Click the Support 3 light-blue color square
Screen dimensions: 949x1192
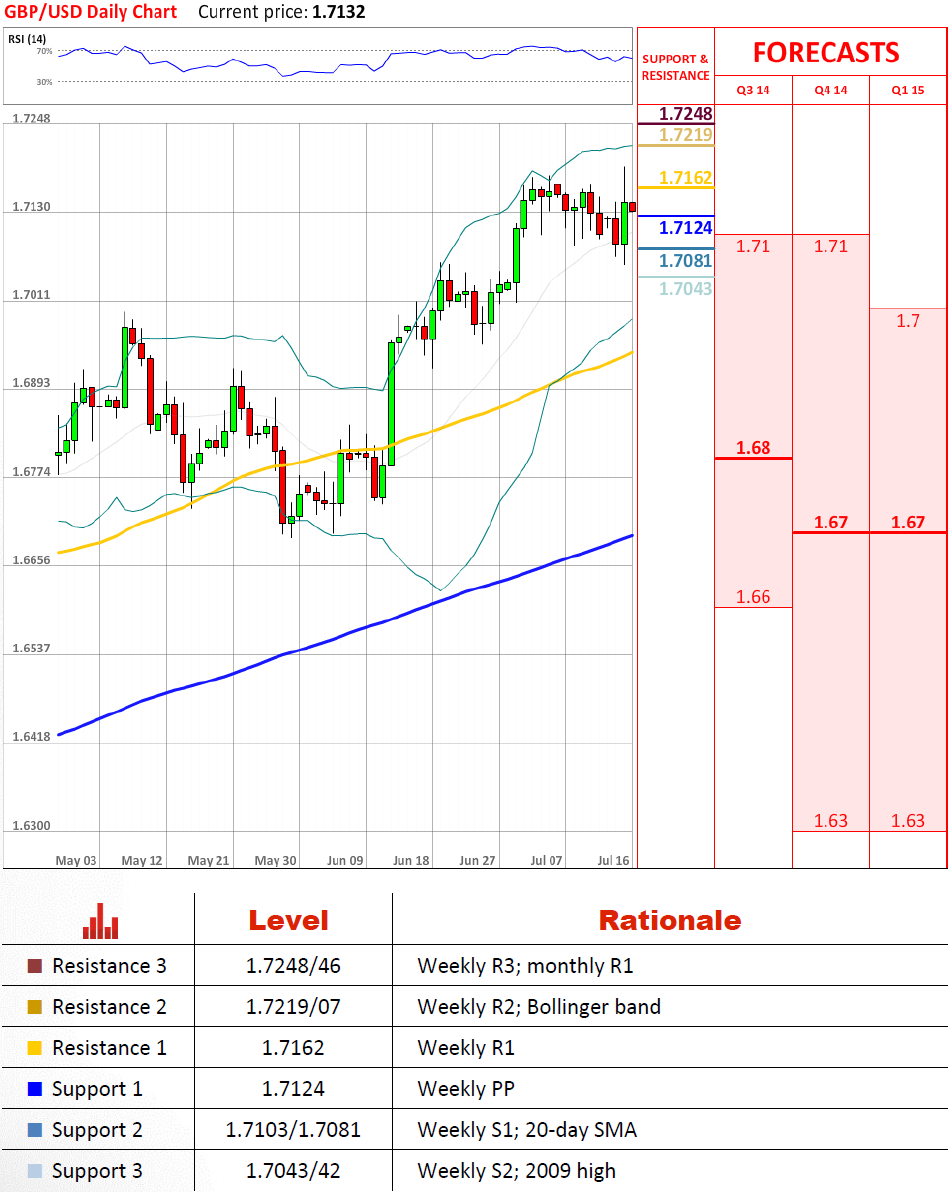tap(34, 1171)
